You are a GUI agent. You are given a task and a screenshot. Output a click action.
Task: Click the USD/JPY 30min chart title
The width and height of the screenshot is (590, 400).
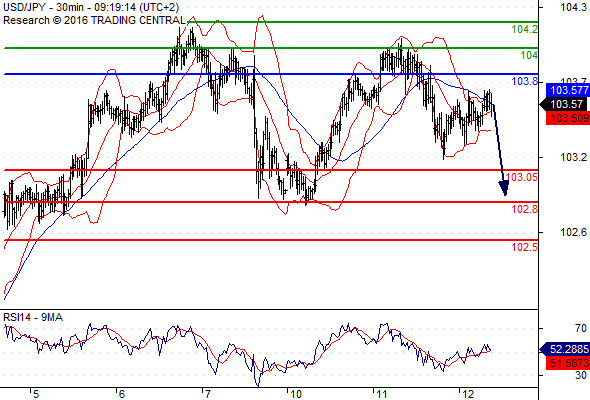coord(91,7)
